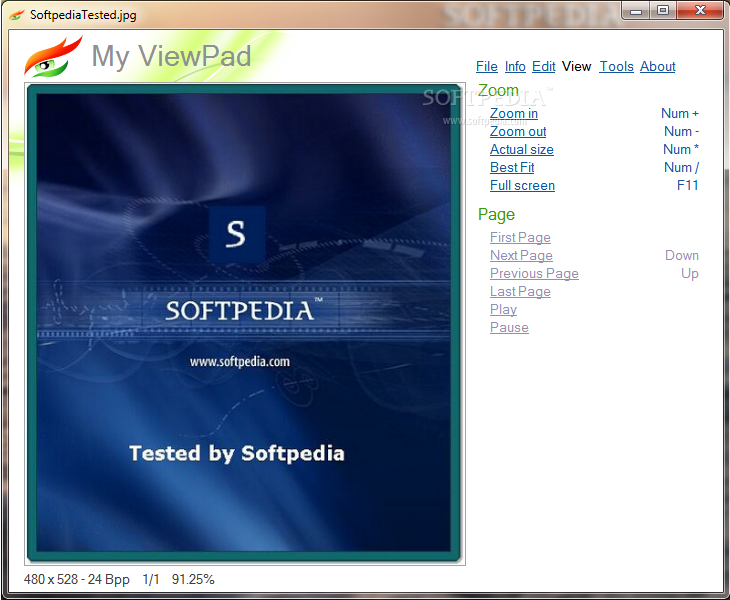
Task: Jump to Last Page
Action: click(x=520, y=292)
